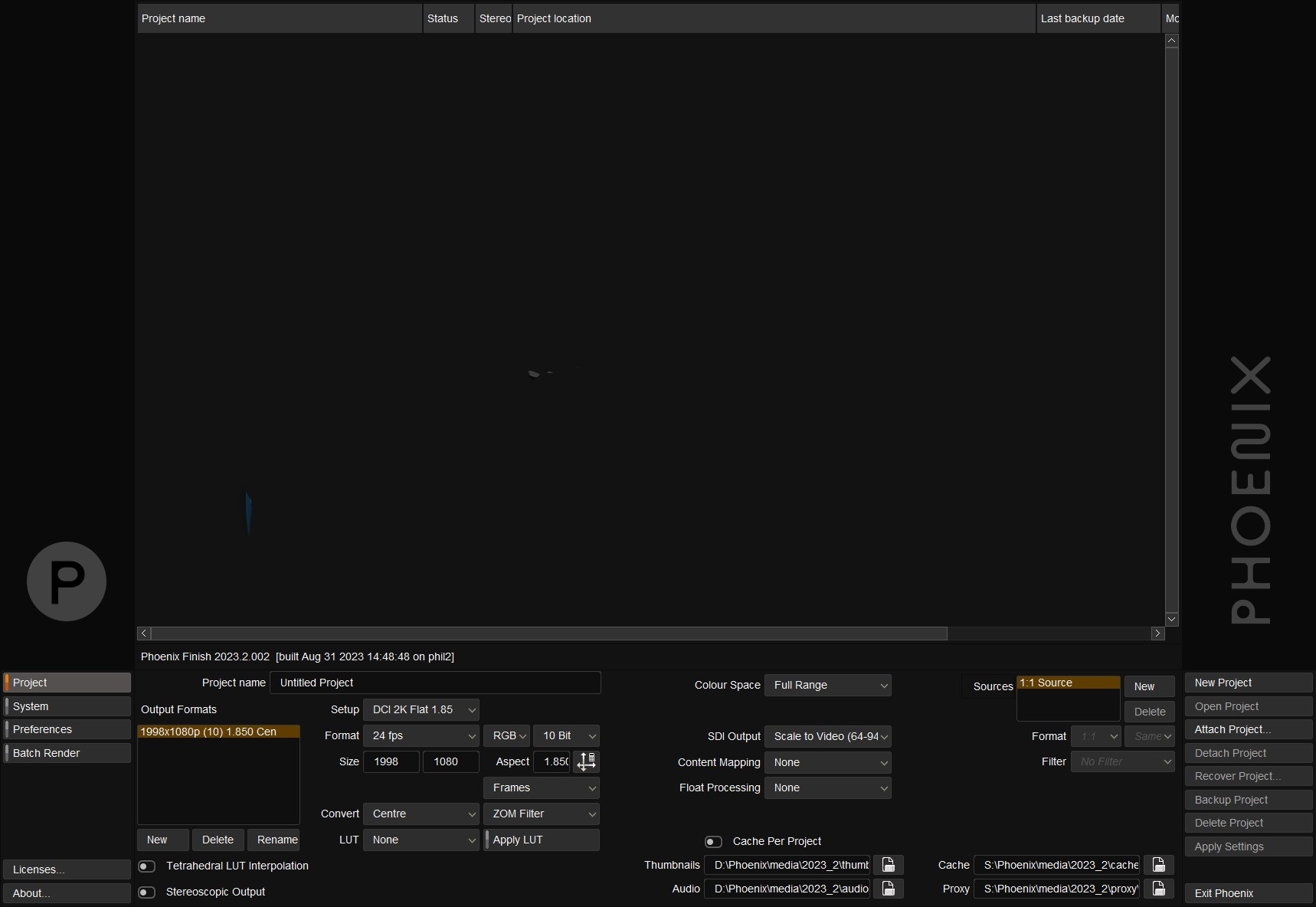Toggle Tetrahedral LUT Interpolation switch

(146, 866)
